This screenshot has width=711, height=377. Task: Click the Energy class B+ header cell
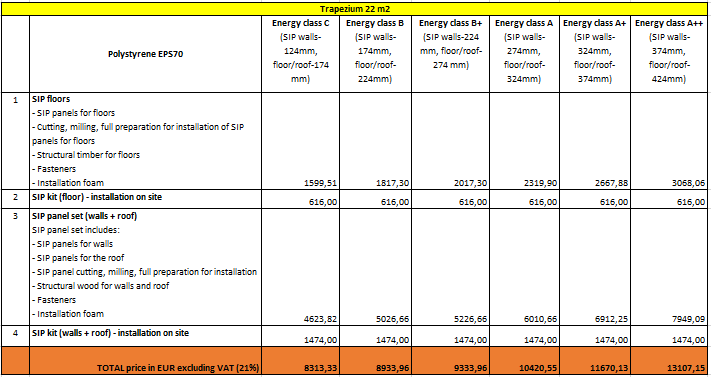point(450,54)
